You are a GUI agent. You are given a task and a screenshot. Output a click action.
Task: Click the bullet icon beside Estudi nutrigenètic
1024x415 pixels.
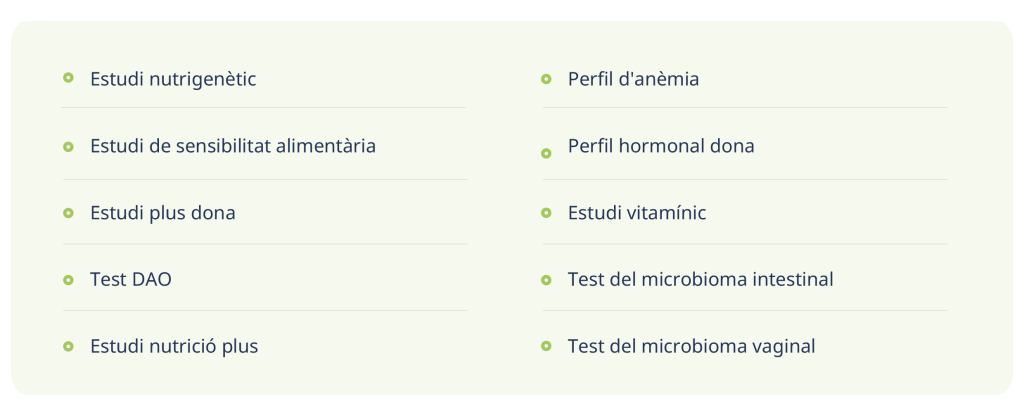pyautogui.click(x=68, y=78)
